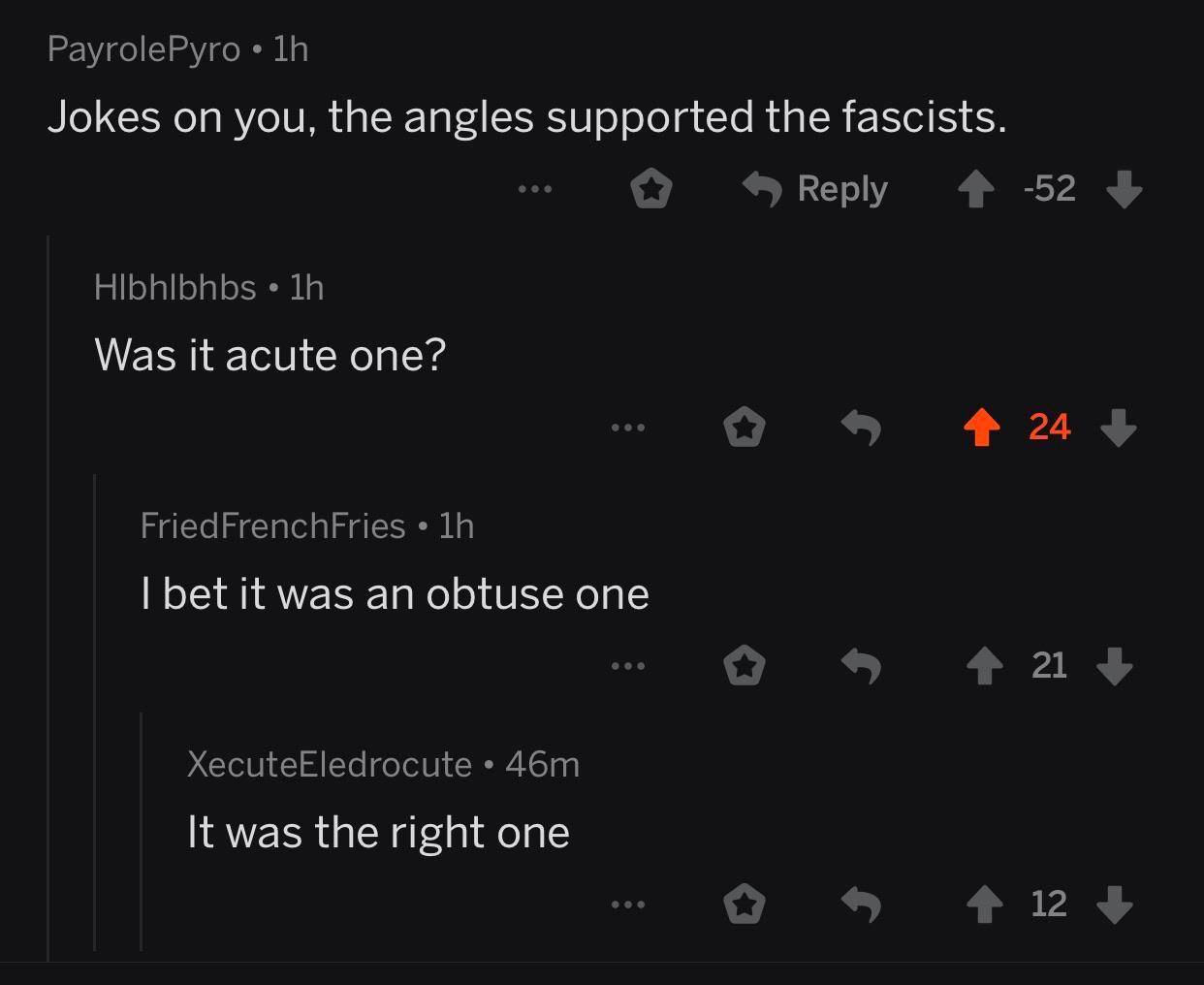This screenshot has width=1204, height=985.
Task: Click the reply arrow on Hlbhlbhbs' comment
Action: [863, 427]
